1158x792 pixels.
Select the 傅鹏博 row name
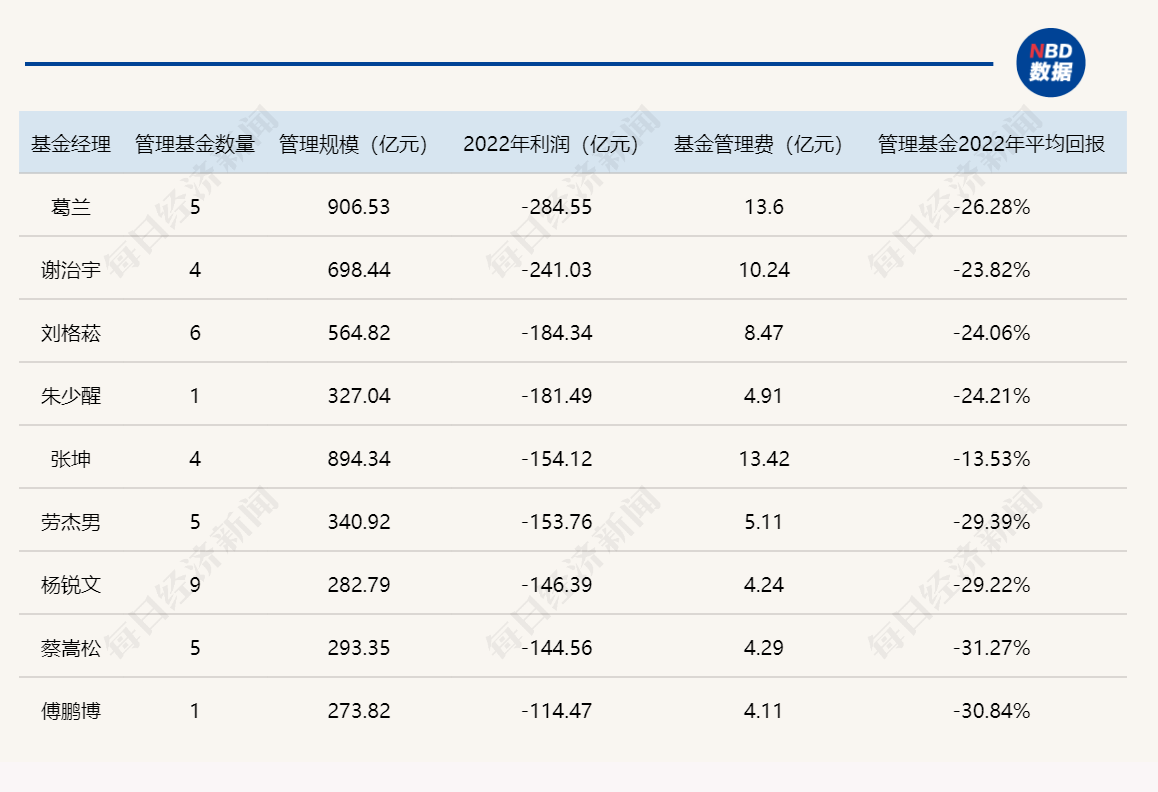pyautogui.click(x=71, y=711)
